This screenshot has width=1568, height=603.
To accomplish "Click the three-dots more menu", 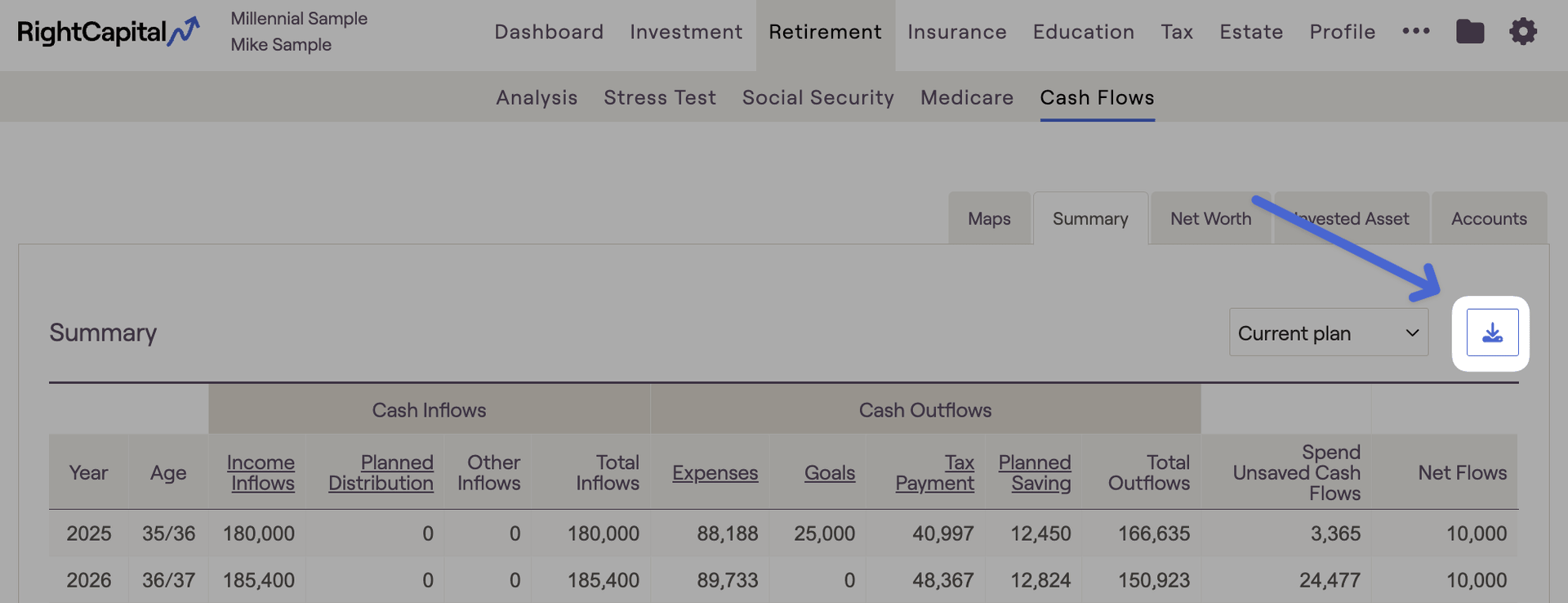I will point(1415,32).
